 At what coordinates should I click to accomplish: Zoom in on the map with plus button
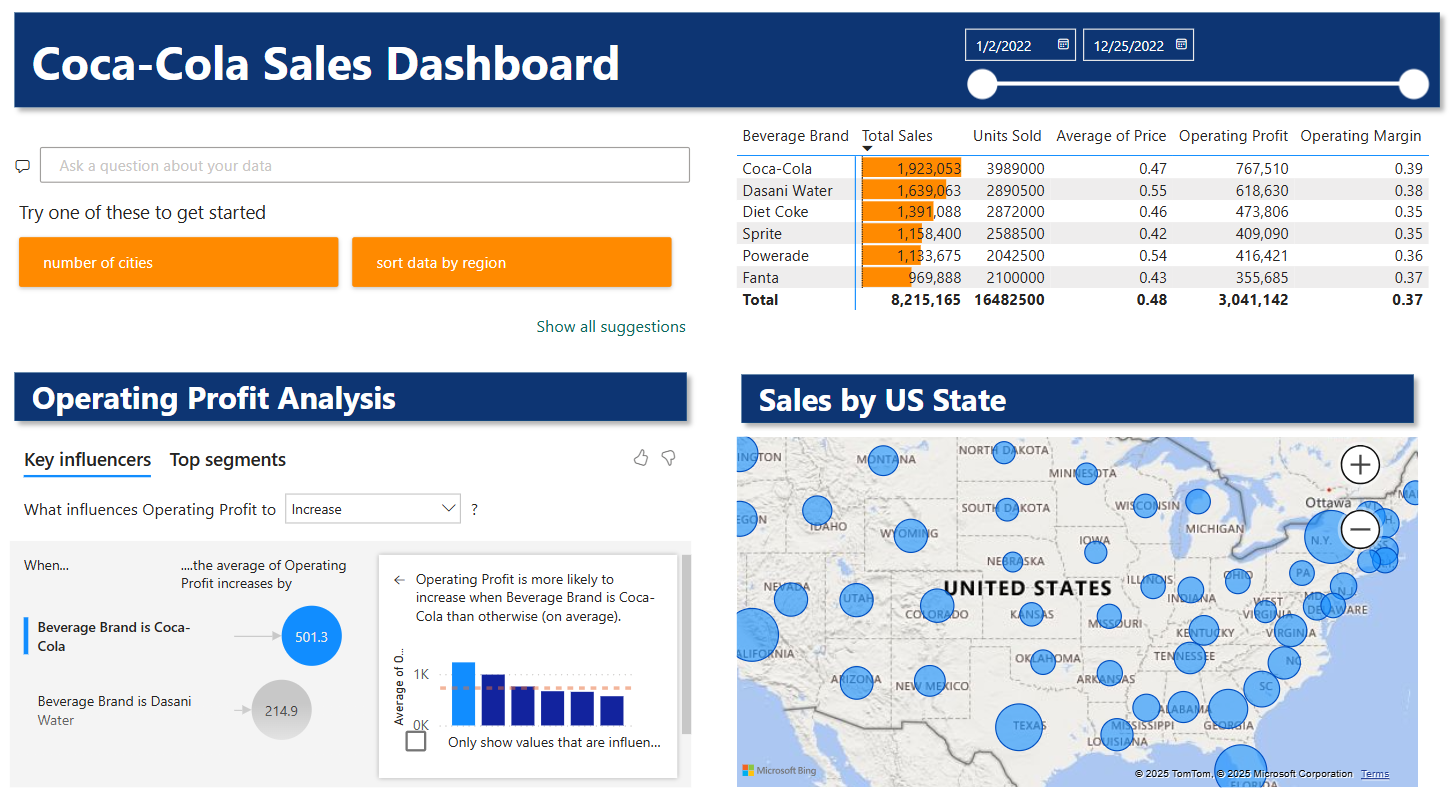coord(1360,464)
